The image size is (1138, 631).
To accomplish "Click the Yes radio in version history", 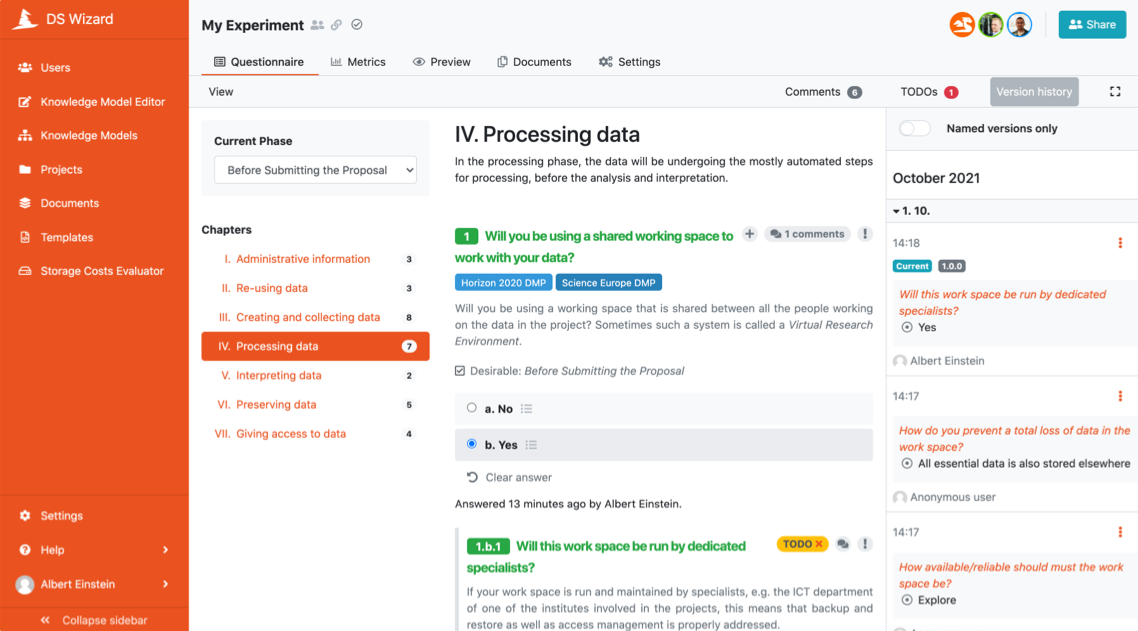I will click(x=906, y=327).
